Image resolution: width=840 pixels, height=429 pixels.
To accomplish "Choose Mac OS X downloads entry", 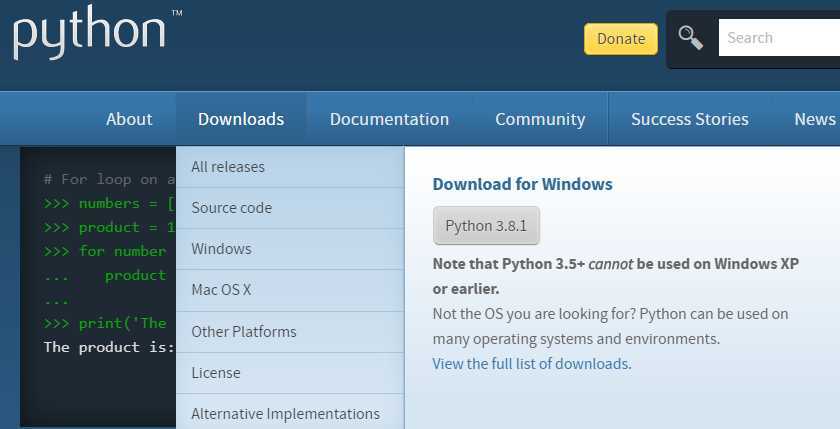I will coord(221,290).
